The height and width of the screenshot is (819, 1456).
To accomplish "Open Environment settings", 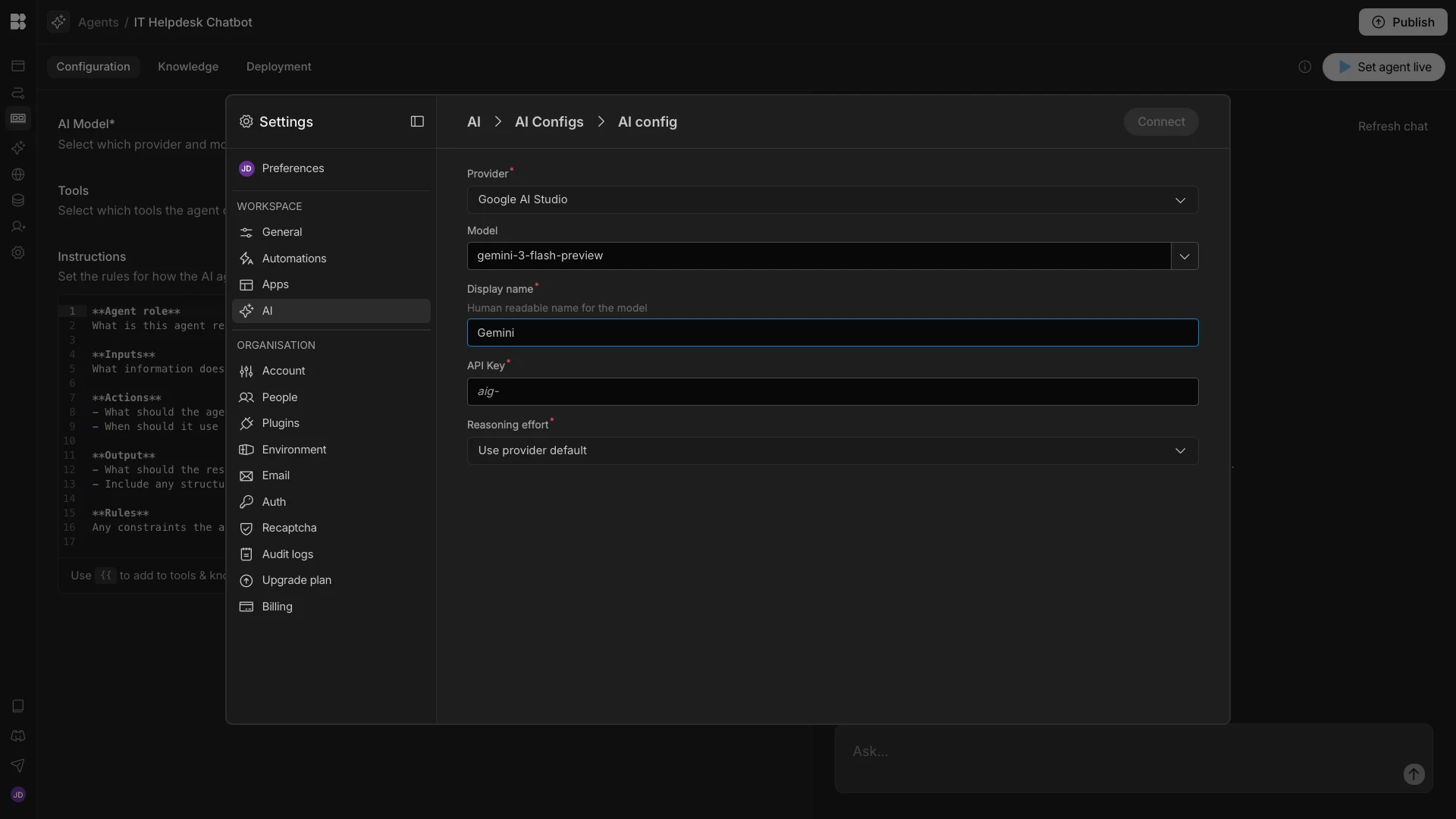I will pyautogui.click(x=293, y=450).
